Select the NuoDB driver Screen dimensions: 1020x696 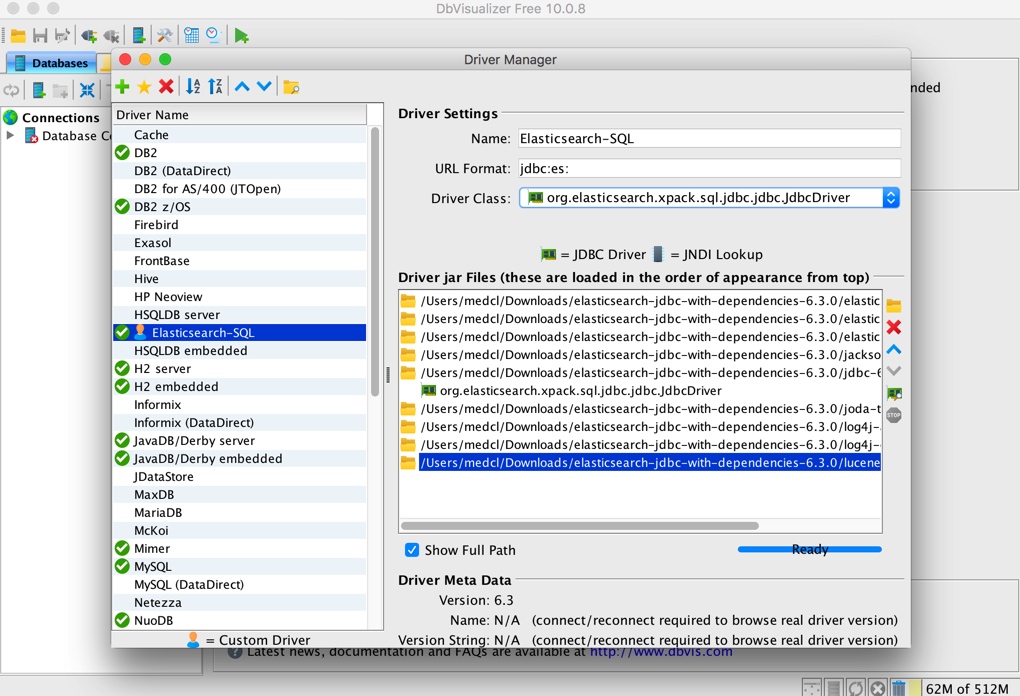pyautogui.click(x=239, y=621)
